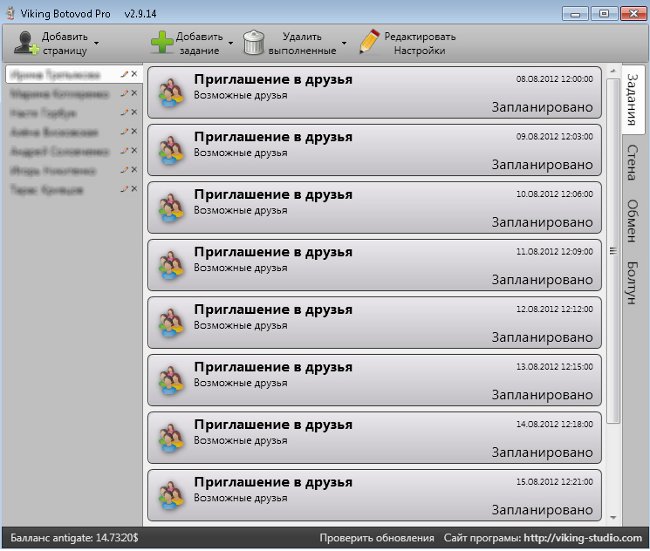Viewport: 650px width, 551px height.
Task: Open the Добавить задание dropdown arrow
Action: pyautogui.click(x=231, y=43)
